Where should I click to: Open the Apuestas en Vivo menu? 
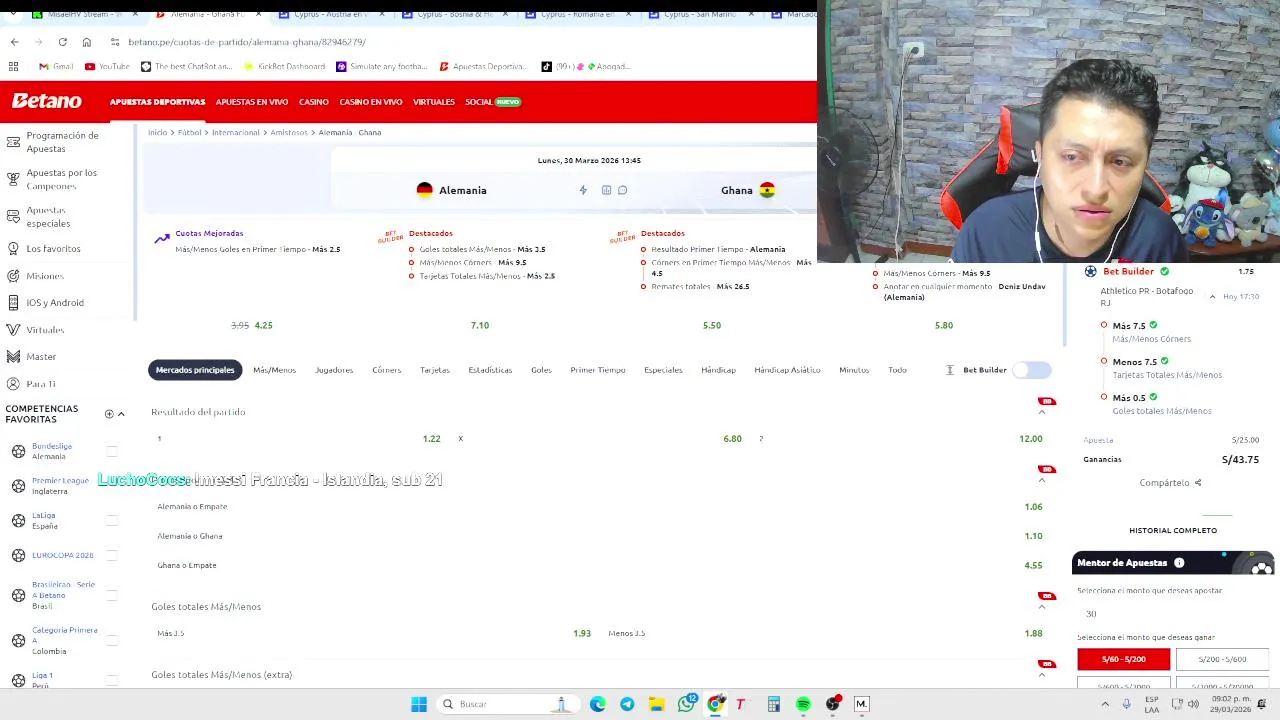[x=252, y=102]
